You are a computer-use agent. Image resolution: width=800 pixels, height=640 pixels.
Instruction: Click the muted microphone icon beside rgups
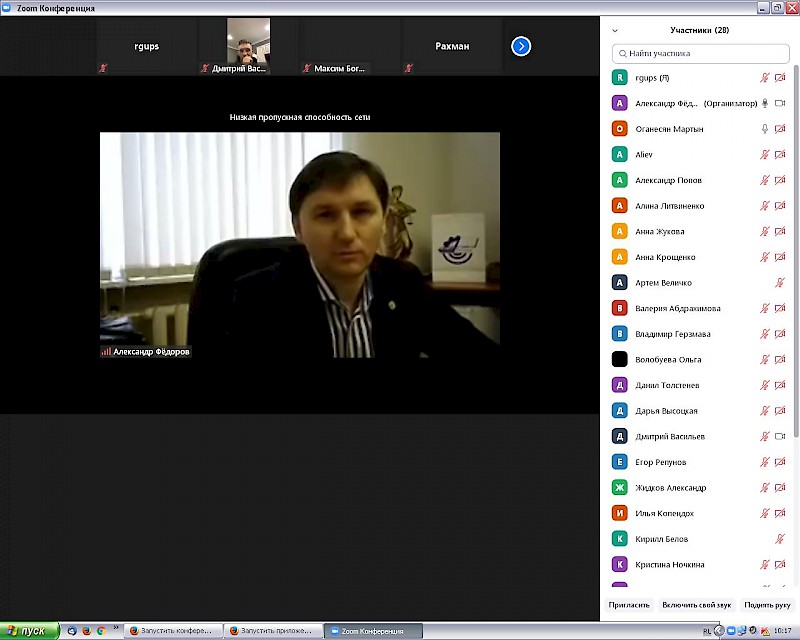click(x=765, y=78)
